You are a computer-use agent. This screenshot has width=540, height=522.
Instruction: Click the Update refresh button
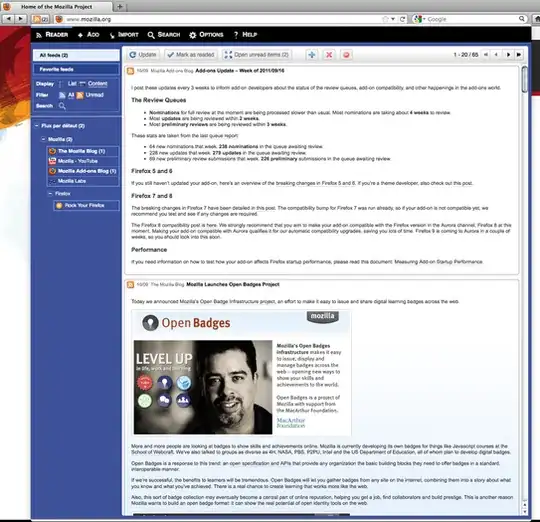pos(143,55)
